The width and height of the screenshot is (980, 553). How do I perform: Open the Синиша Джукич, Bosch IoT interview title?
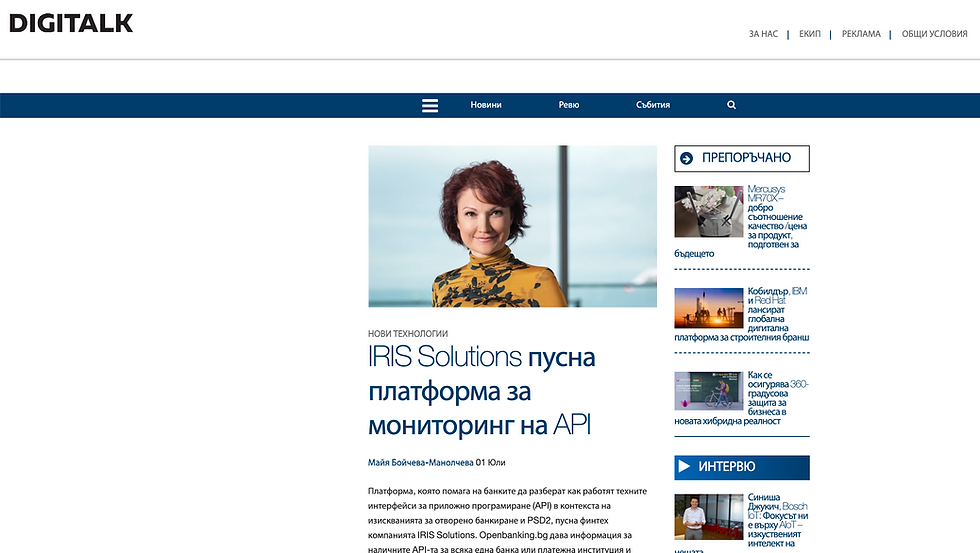click(x=778, y=523)
